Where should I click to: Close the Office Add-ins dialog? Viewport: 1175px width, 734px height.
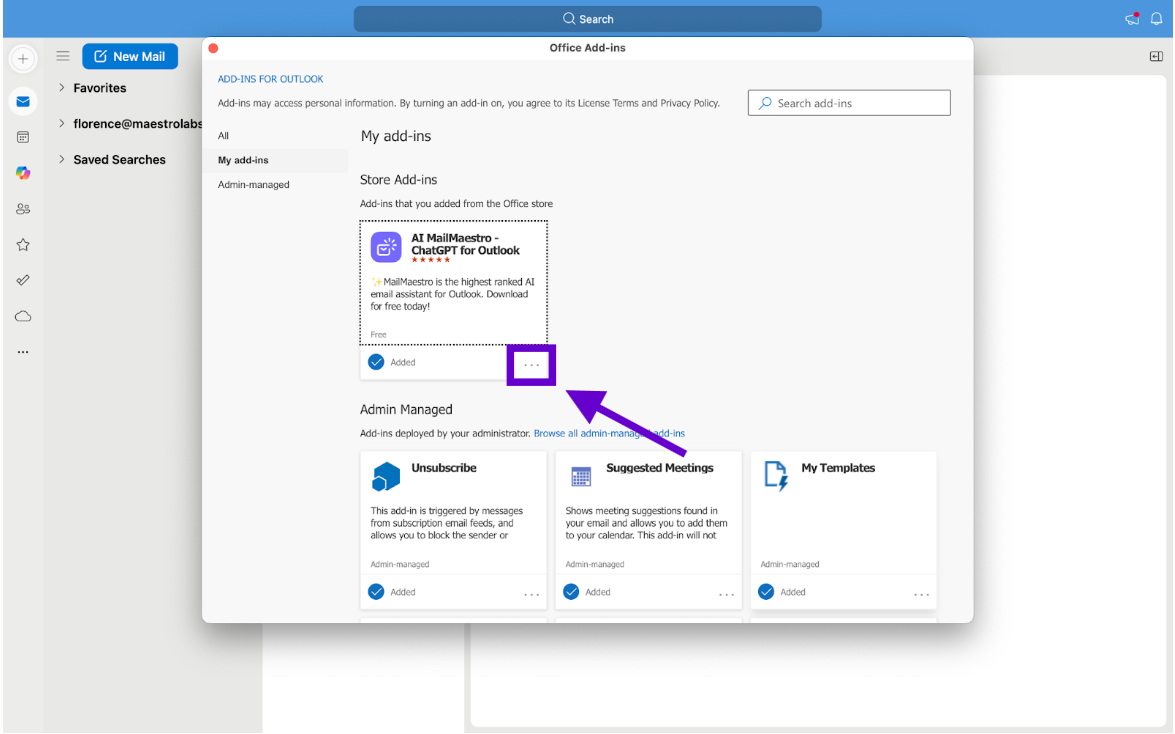coord(213,48)
